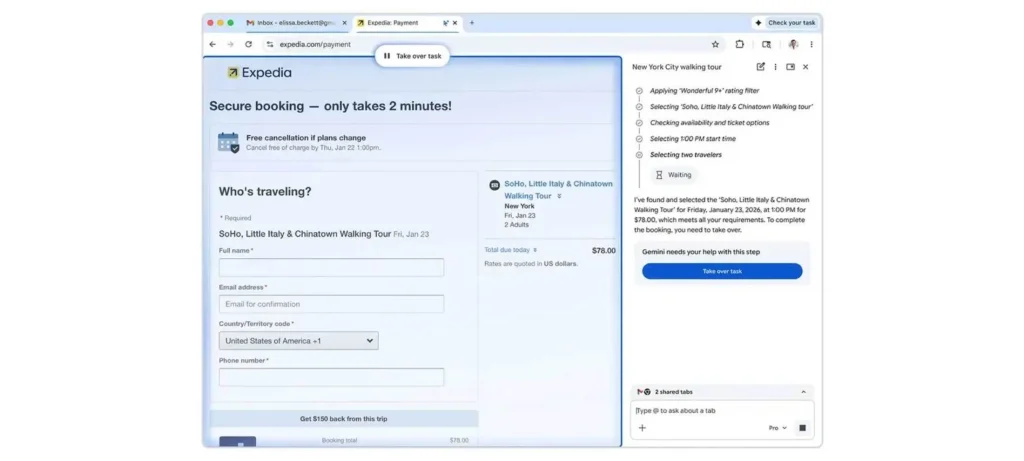Open Country/Territory code dropdown

pos(298,341)
